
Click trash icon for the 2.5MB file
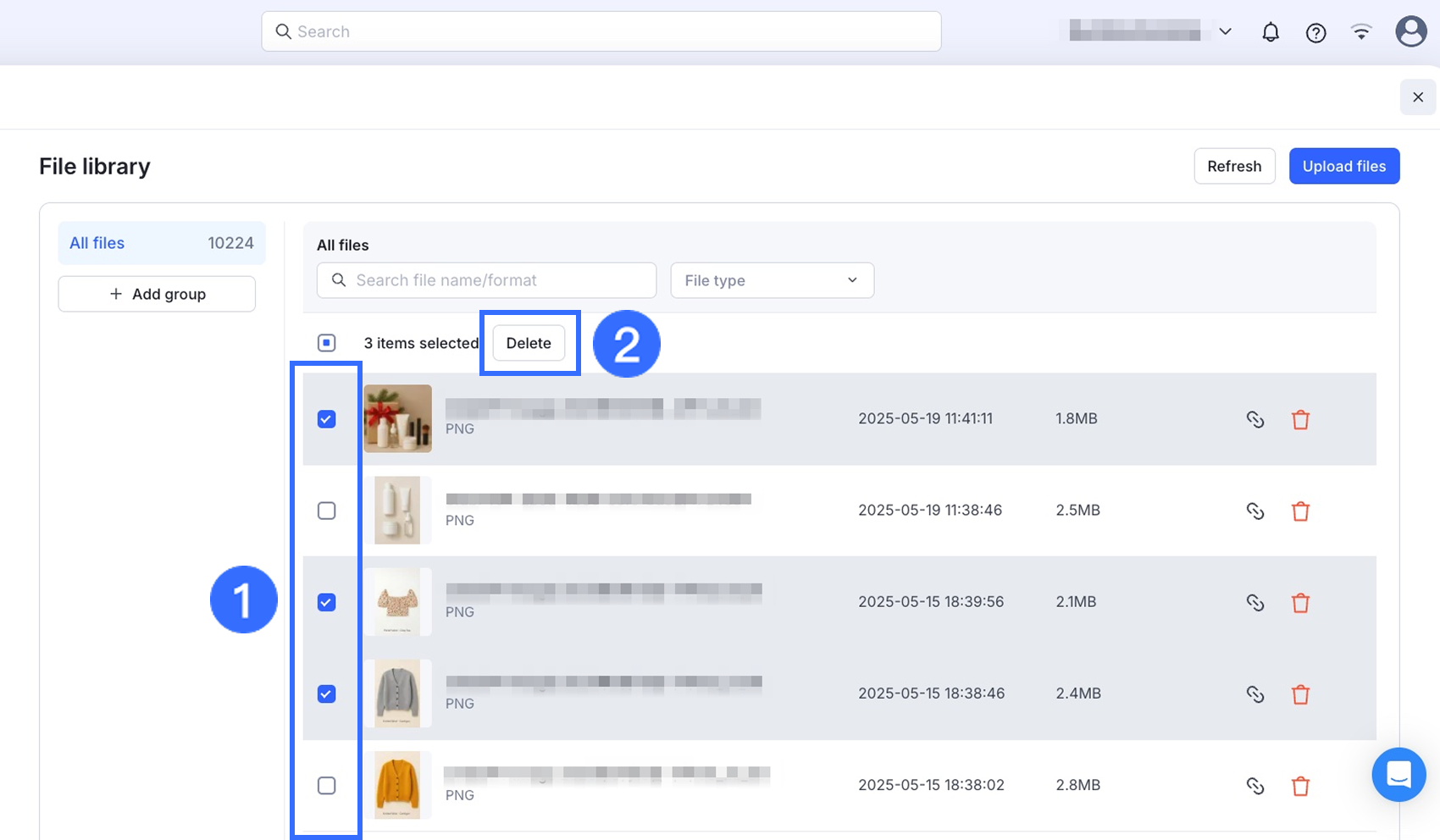point(1300,511)
